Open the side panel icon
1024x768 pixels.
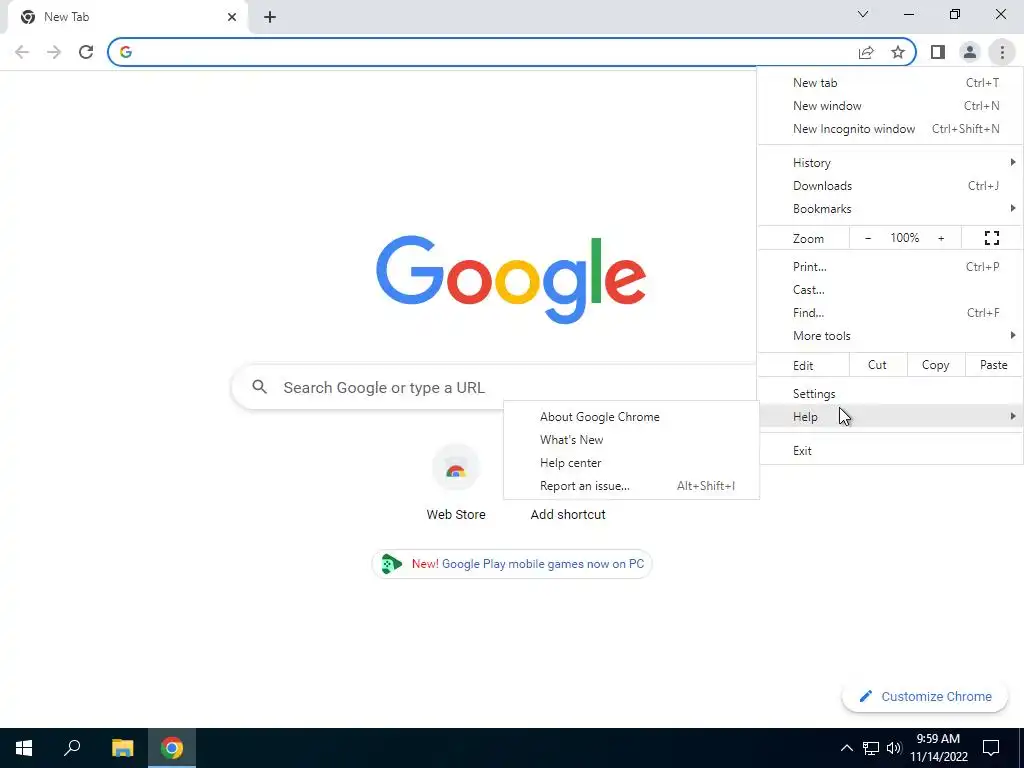(x=938, y=52)
